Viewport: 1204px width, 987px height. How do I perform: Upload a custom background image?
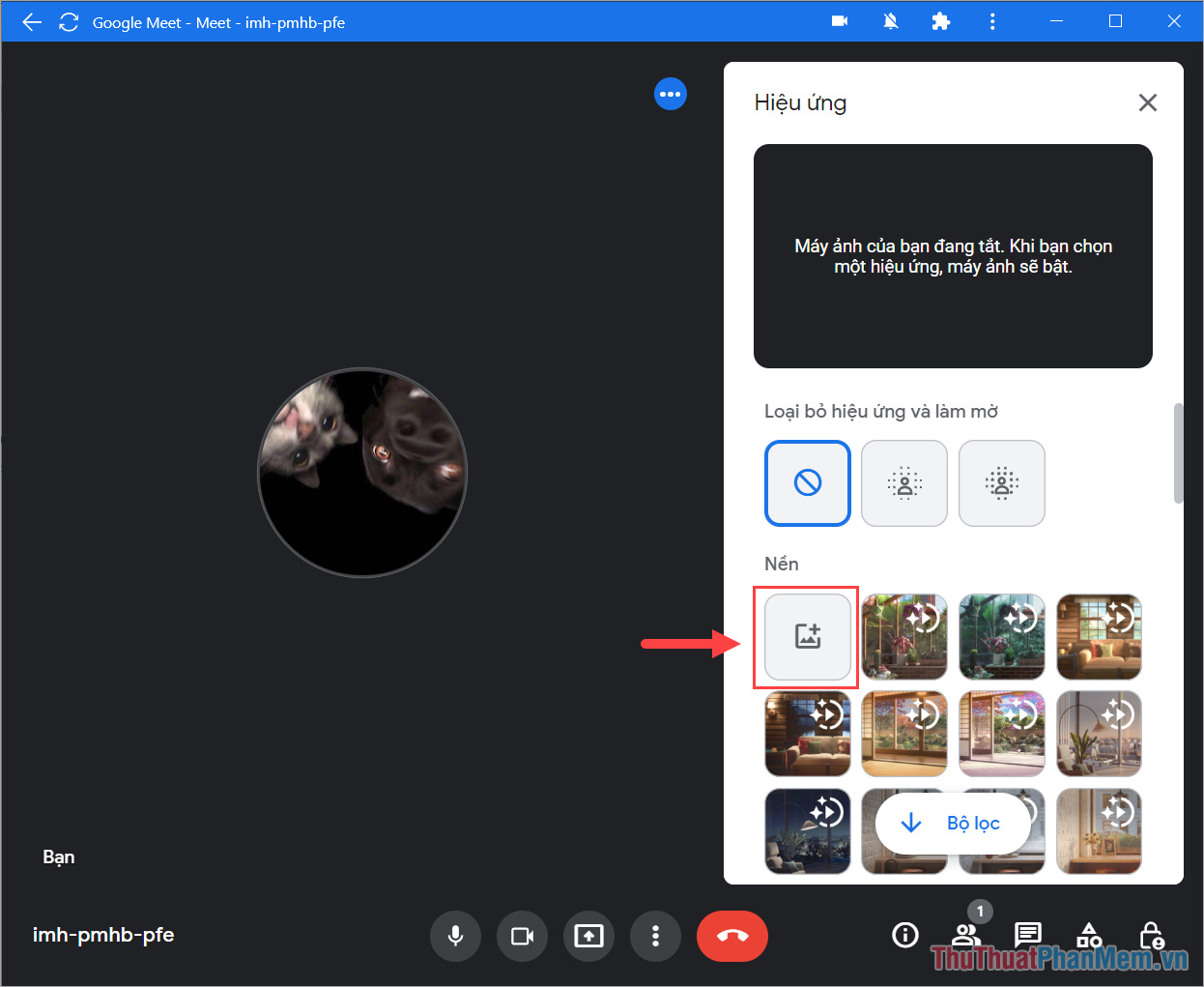click(x=807, y=636)
